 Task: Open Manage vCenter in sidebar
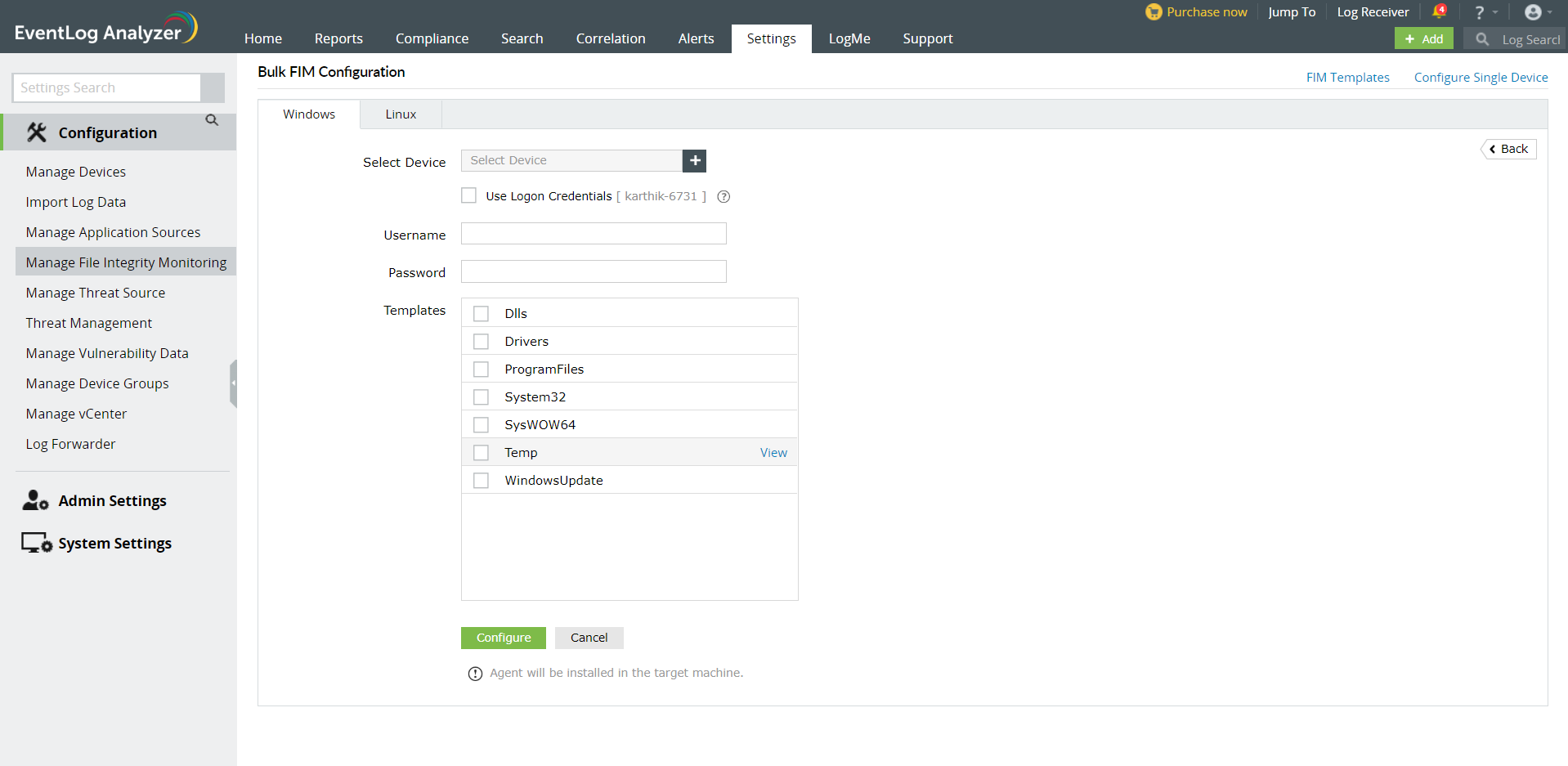point(76,414)
